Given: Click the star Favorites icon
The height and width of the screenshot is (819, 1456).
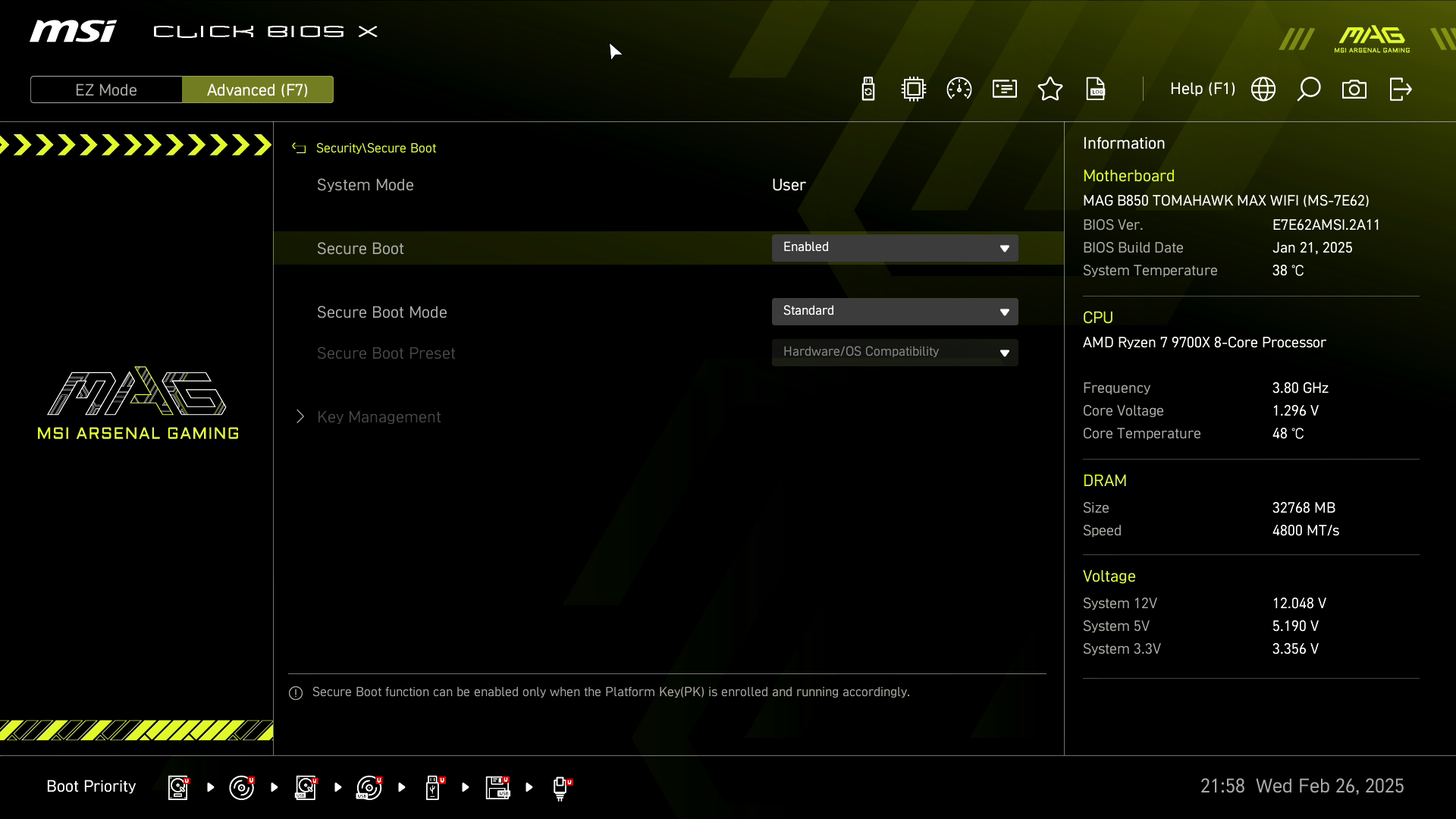Looking at the screenshot, I should pyautogui.click(x=1050, y=89).
